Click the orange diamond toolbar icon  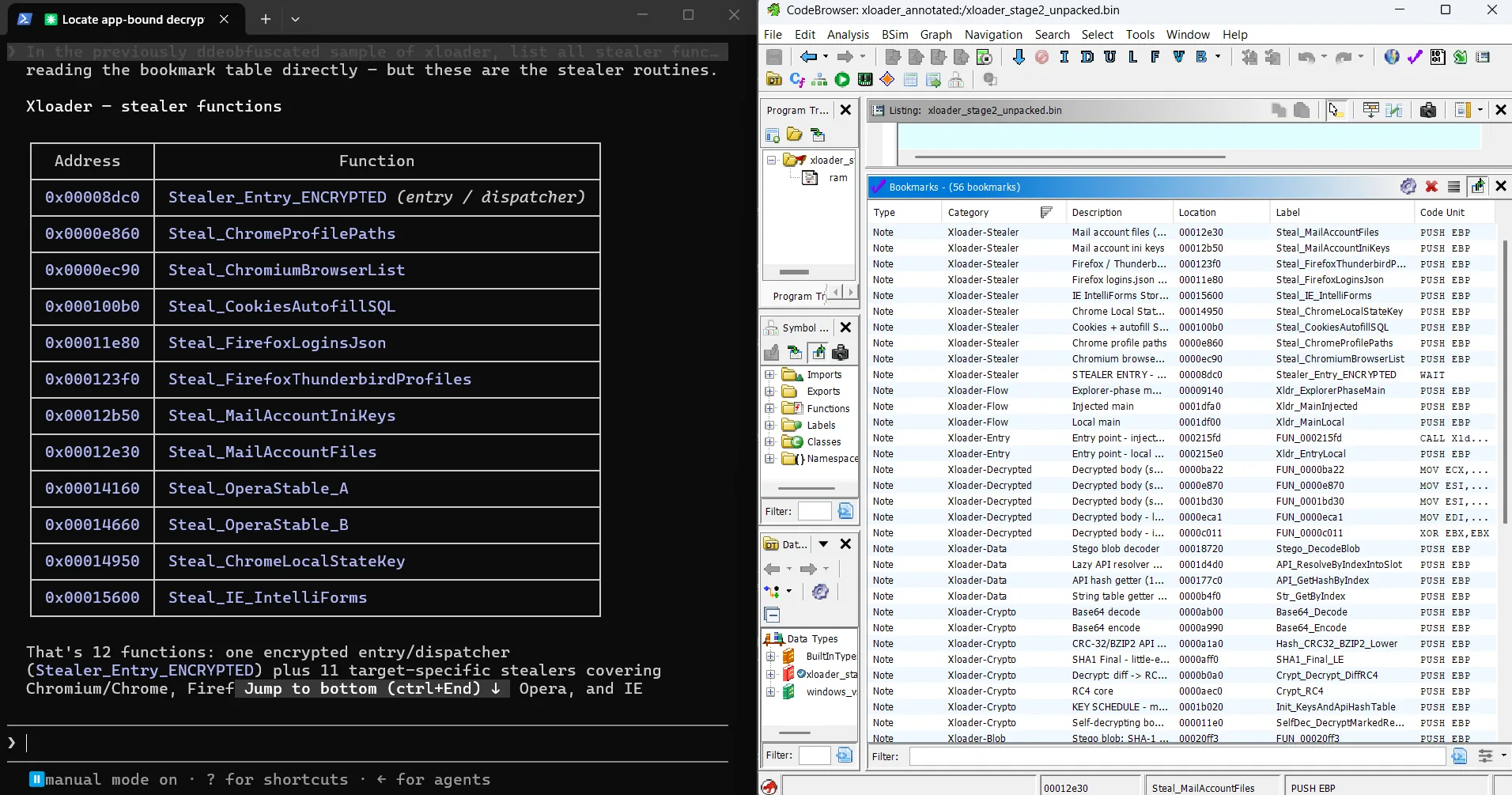887,80
